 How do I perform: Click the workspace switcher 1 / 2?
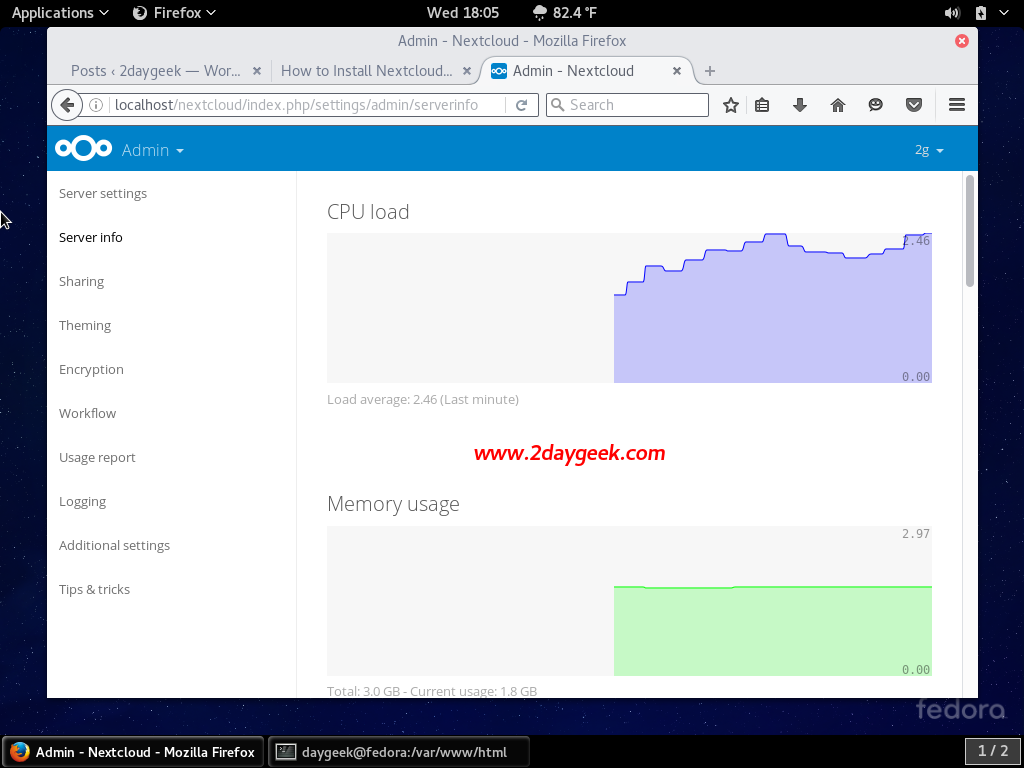click(993, 751)
